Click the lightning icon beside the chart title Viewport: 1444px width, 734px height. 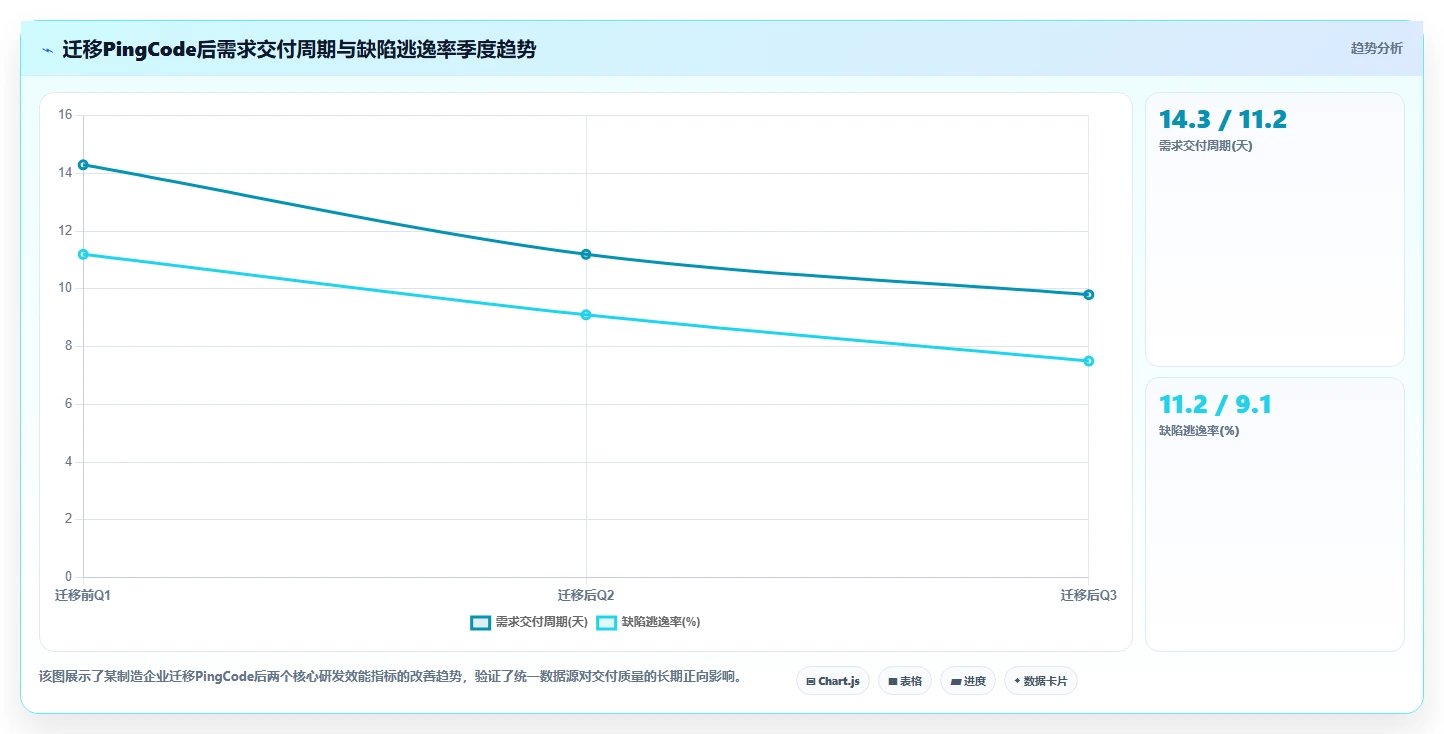[47, 49]
